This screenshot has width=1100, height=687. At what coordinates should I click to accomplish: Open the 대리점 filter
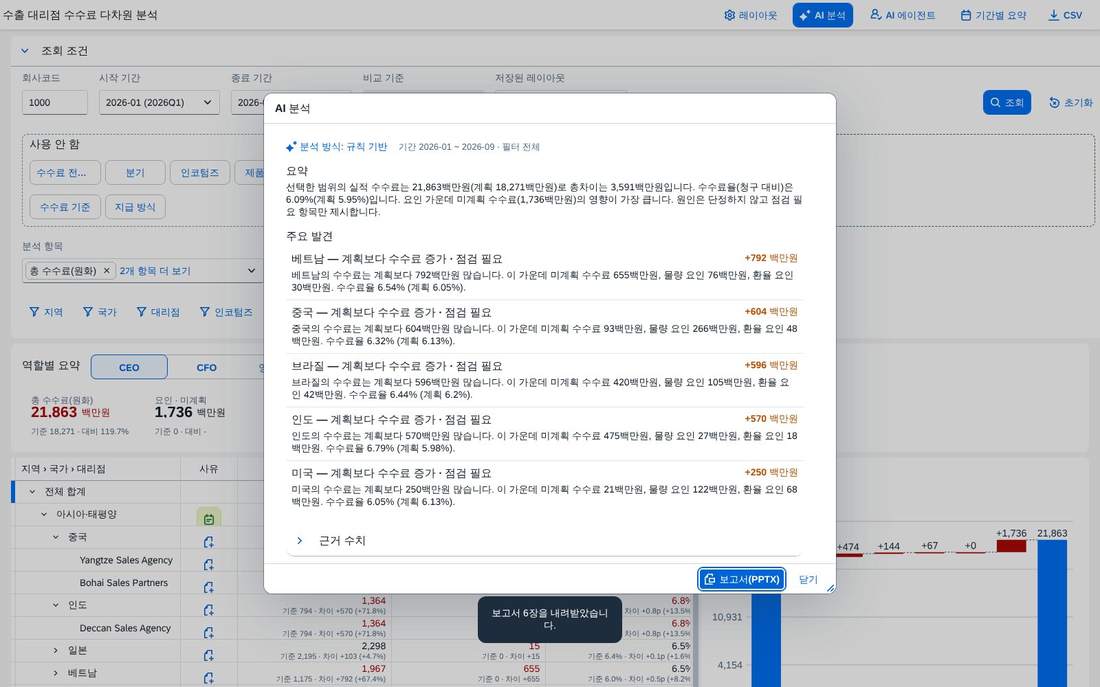pyautogui.click(x=158, y=312)
